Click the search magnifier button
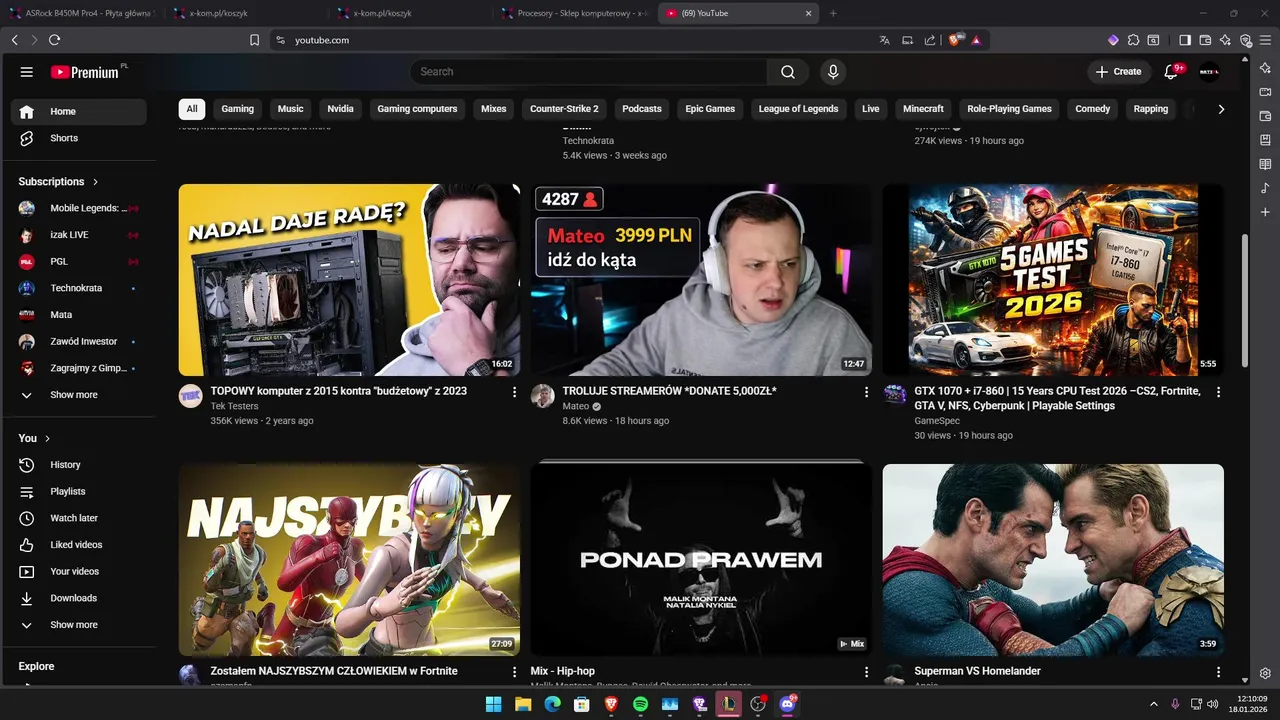Screen dimensions: 1280x720 [x=788, y=72]
